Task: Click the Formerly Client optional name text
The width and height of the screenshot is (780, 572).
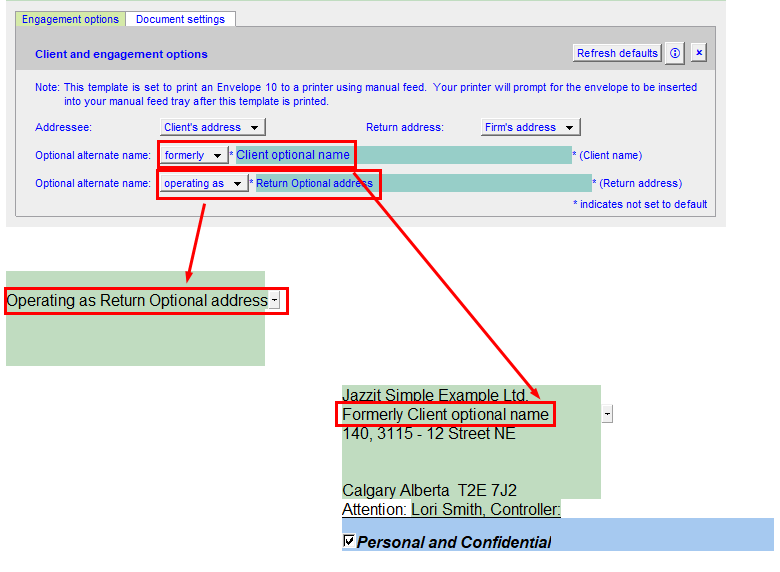Action: (x=445, y=414)
